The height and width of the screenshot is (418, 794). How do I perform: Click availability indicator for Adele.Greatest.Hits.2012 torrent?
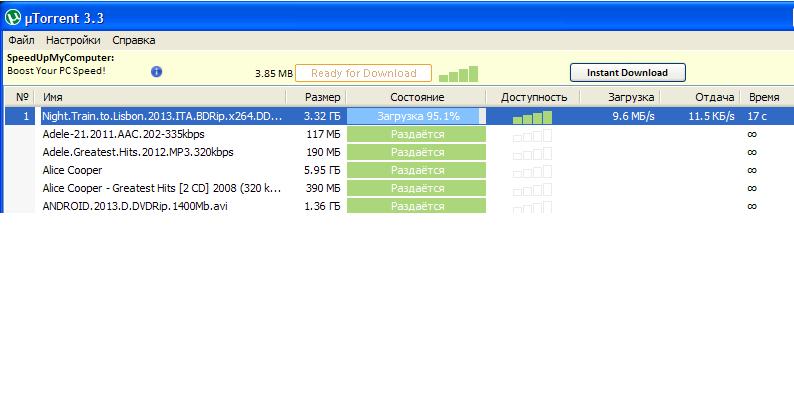532,153
